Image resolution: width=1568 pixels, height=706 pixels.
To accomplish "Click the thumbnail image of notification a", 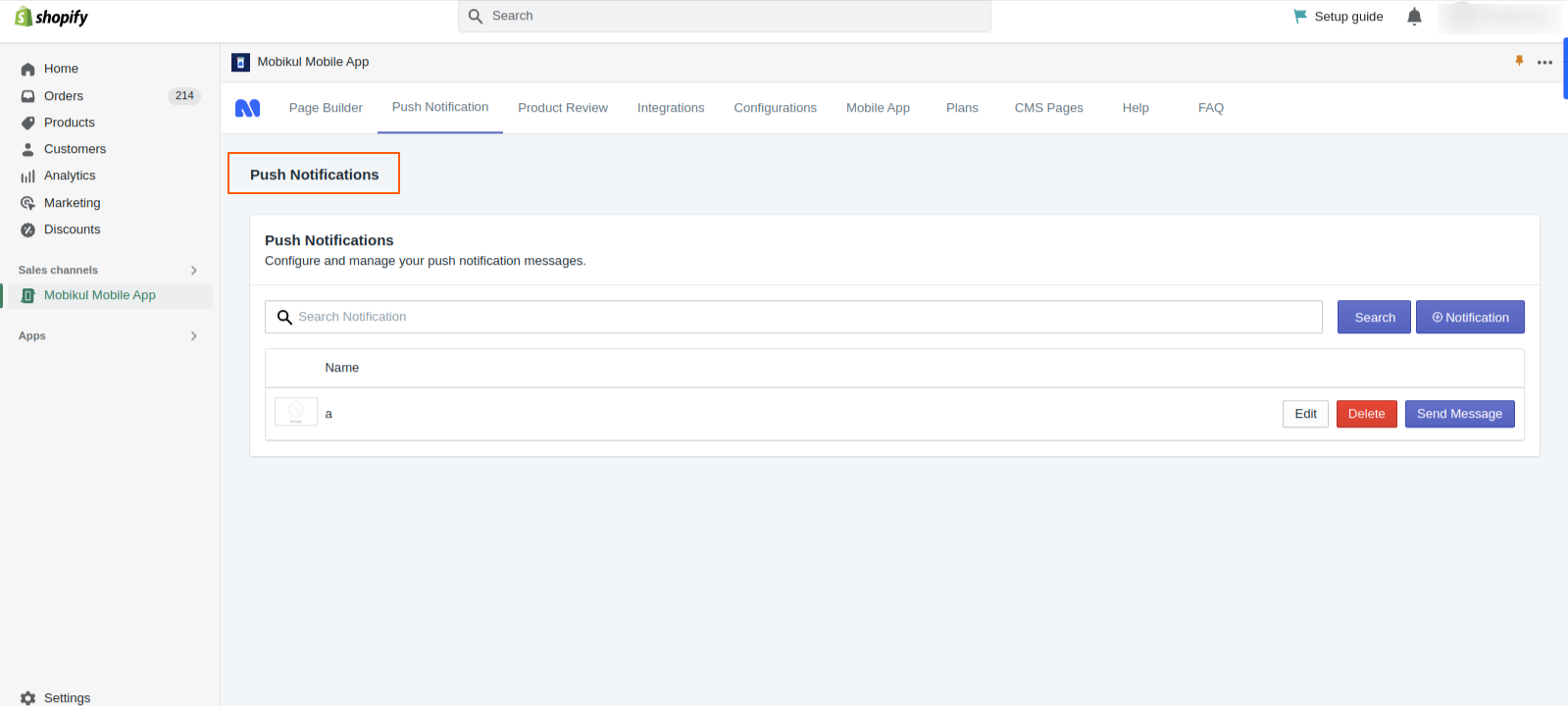I will point(296,412).
